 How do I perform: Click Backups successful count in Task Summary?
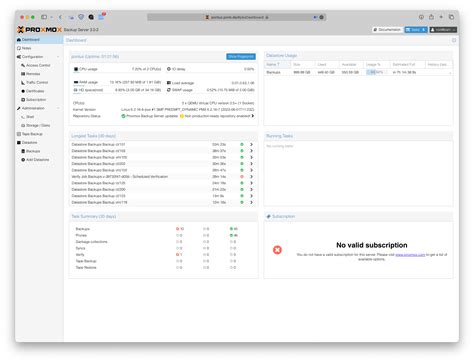coord(234,229)
